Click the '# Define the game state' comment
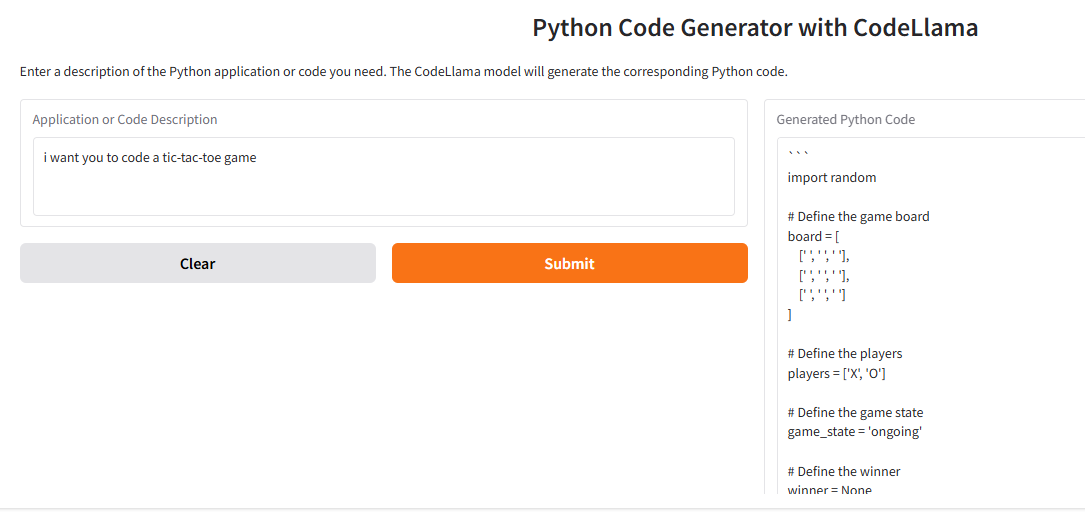Image resolution: width=1085 pixels, height=512 pixels. tap(855, 412)
